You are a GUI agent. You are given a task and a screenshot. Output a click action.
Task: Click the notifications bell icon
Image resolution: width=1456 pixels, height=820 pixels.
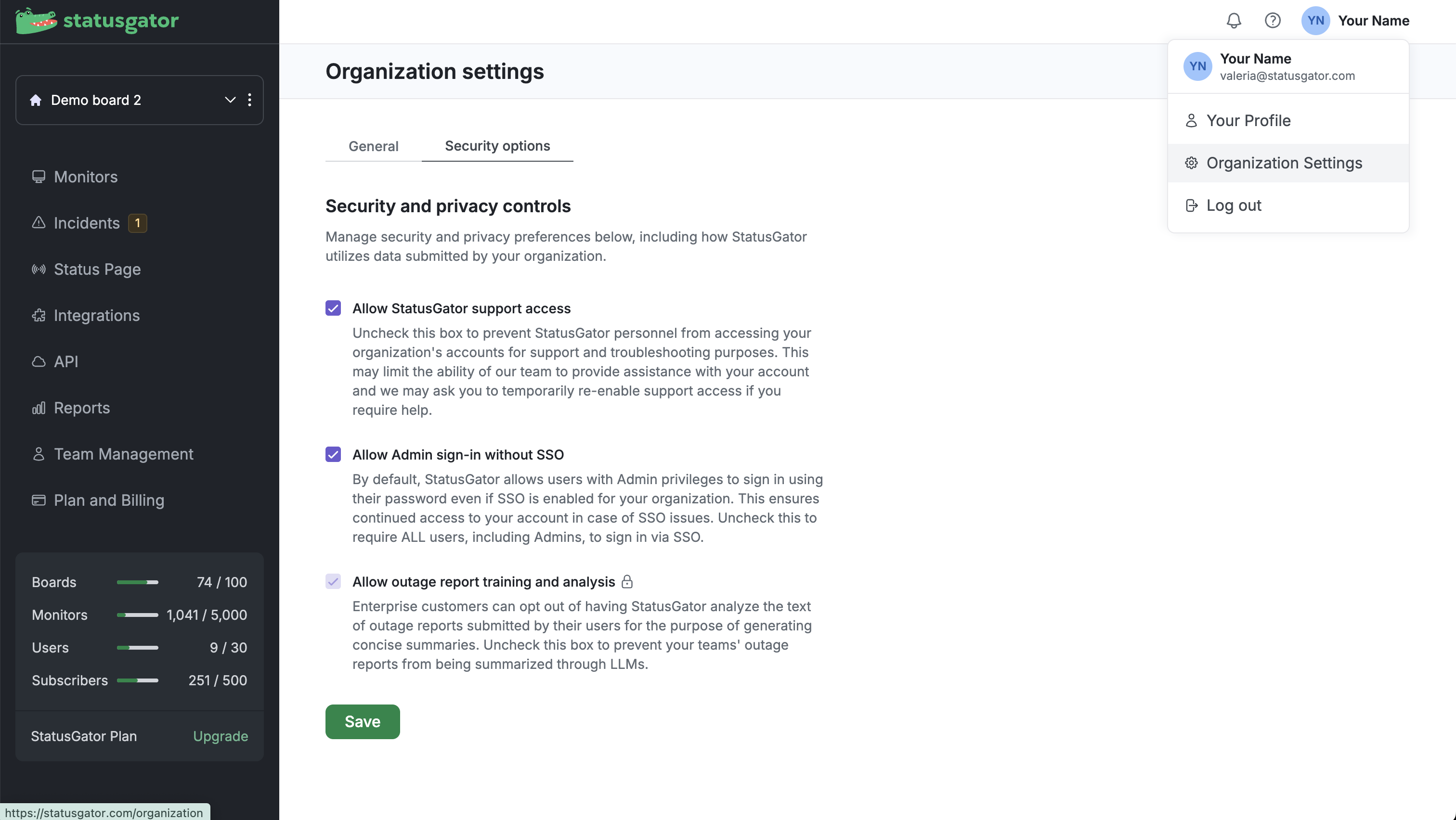tap(1233, 21)
